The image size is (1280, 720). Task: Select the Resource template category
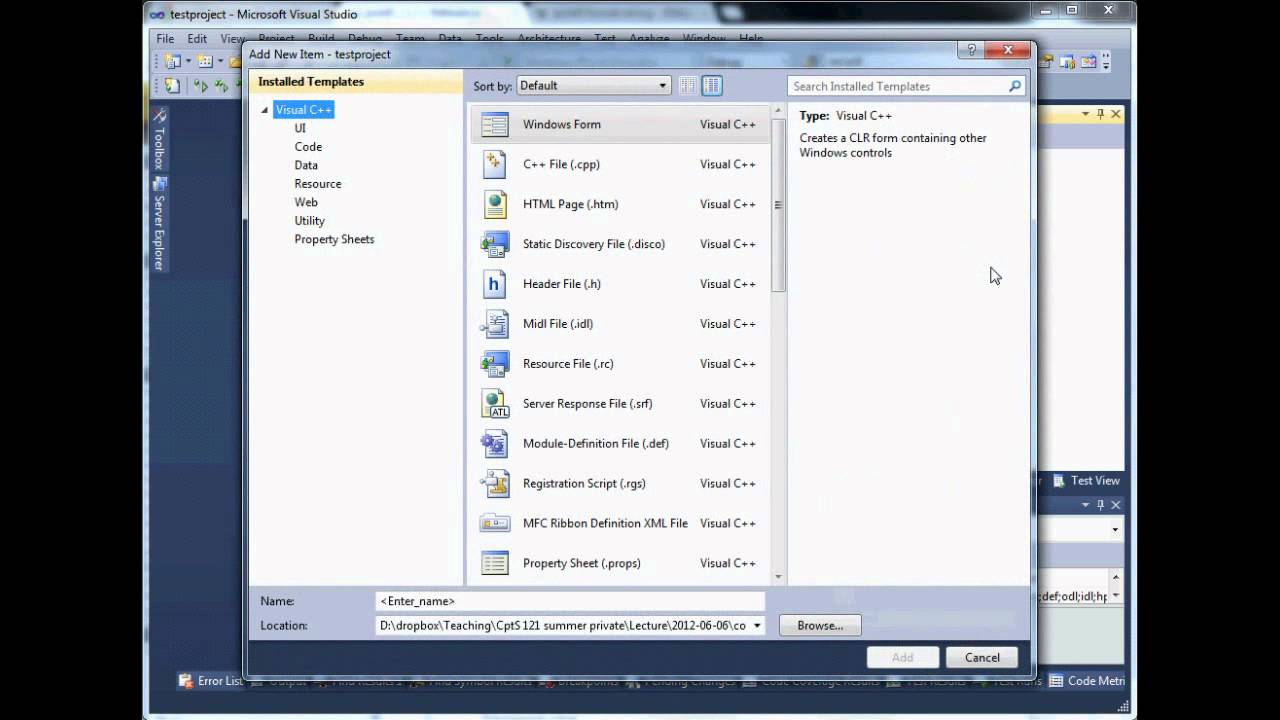pyautogui.click(x=318, y=184)
